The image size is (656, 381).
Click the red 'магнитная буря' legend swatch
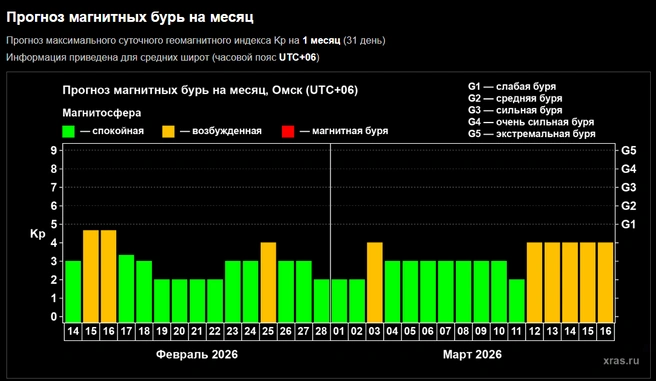pos(288,131)
